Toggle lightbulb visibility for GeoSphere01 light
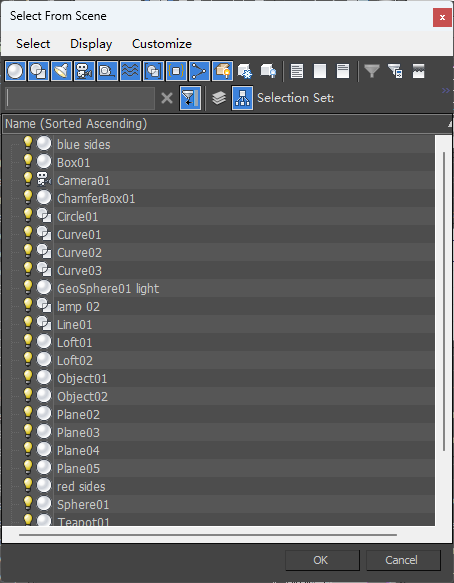Image resolution: width=454 pixels, height=583 pixels. [28, 287]
